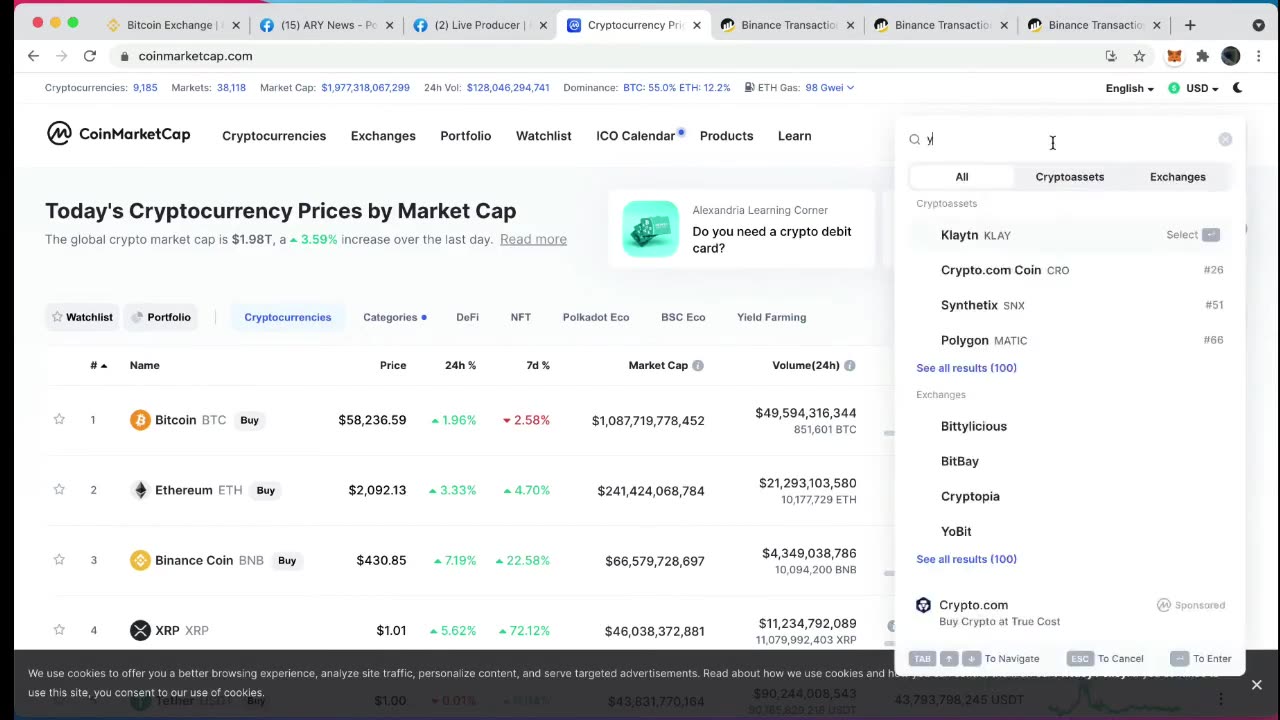
Task: Click the Binance Coin icon
Action: coord(140,560)
